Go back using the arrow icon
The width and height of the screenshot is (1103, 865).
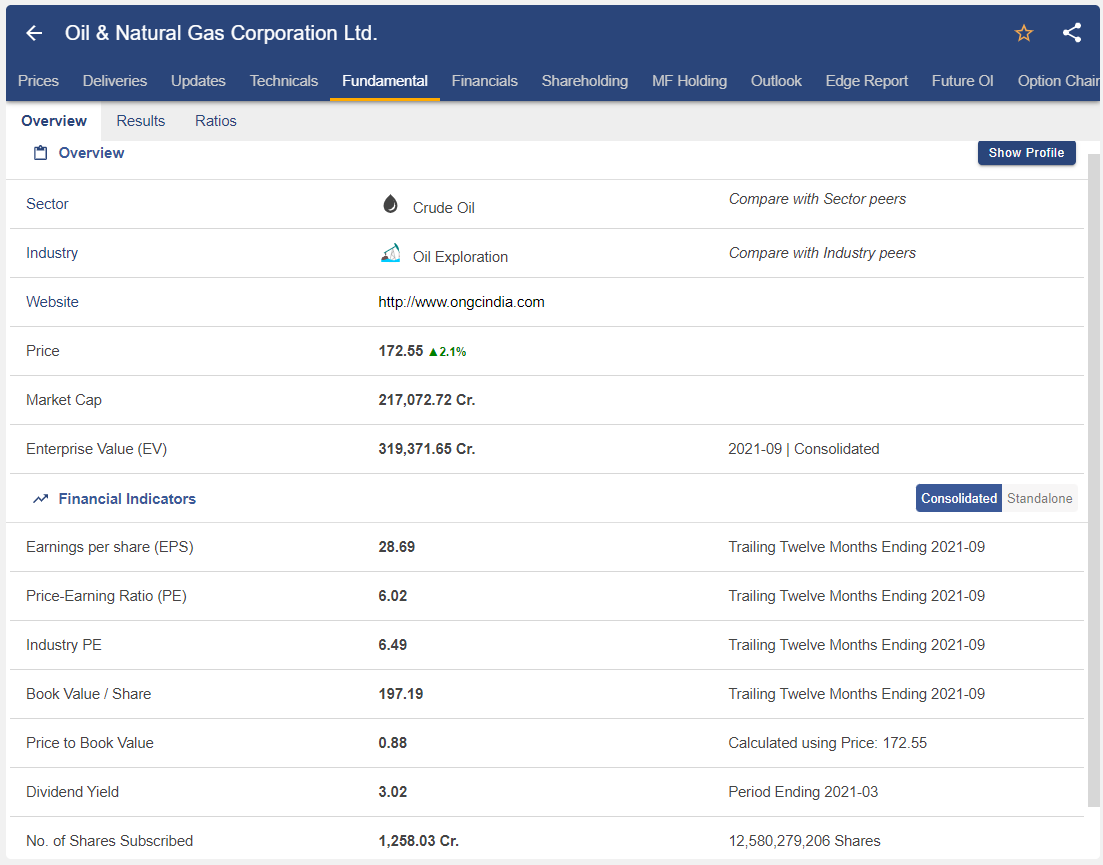point(34,33)
